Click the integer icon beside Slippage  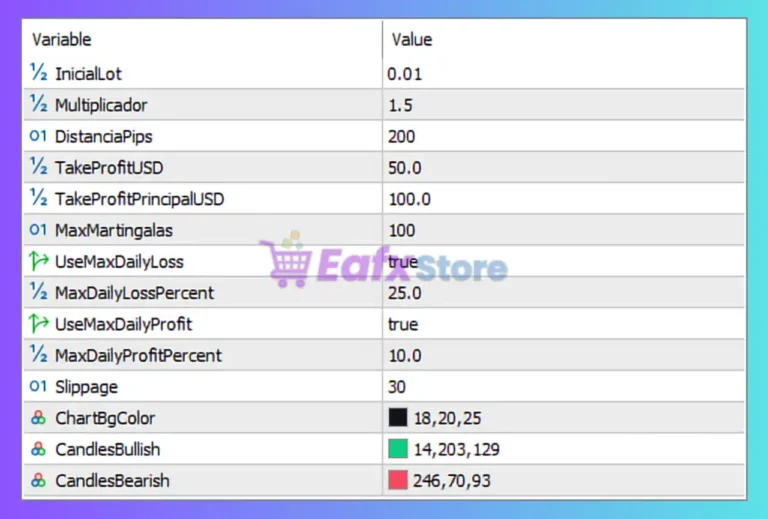(38, 386)
